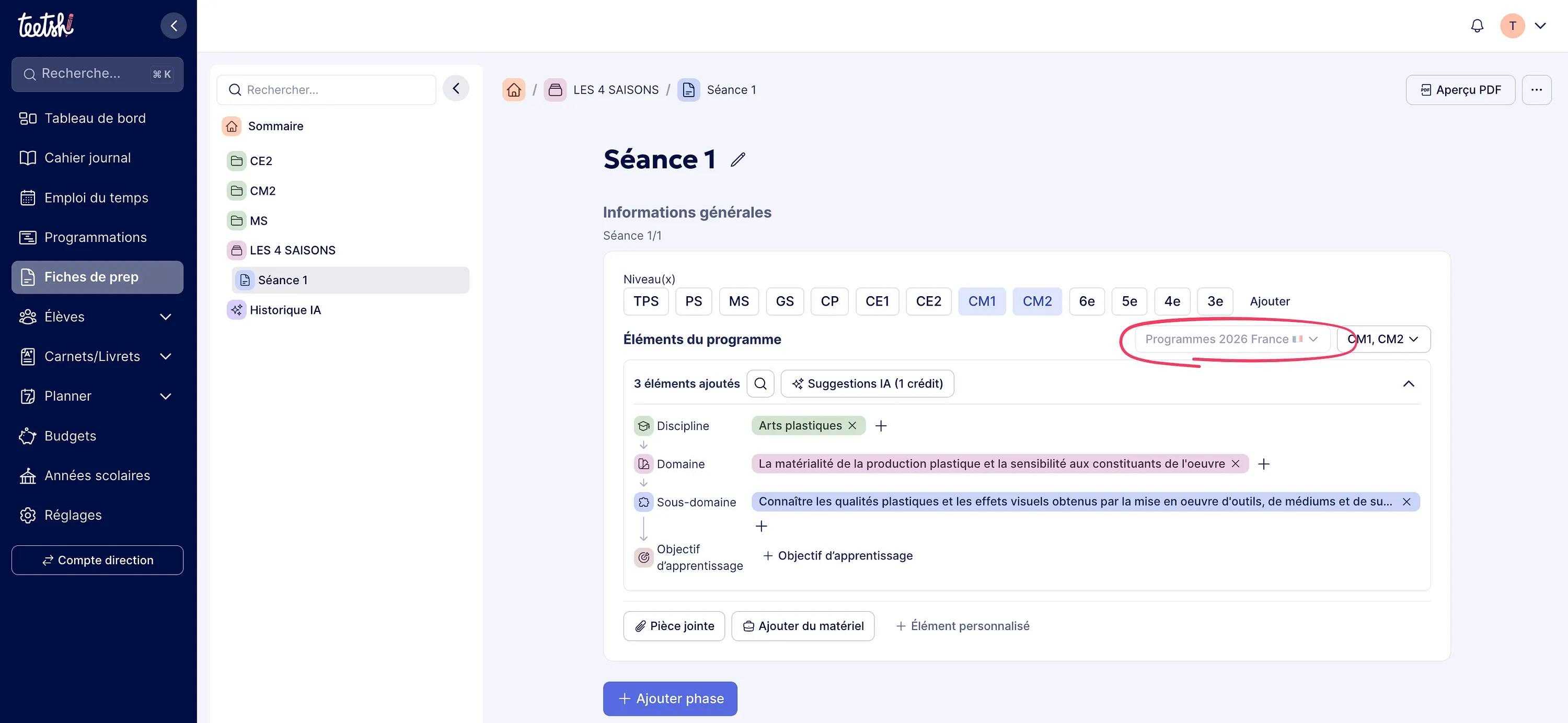Click Ajouter phase button
The width and height of the screenshot is (1568, 723).
point(670,698)
